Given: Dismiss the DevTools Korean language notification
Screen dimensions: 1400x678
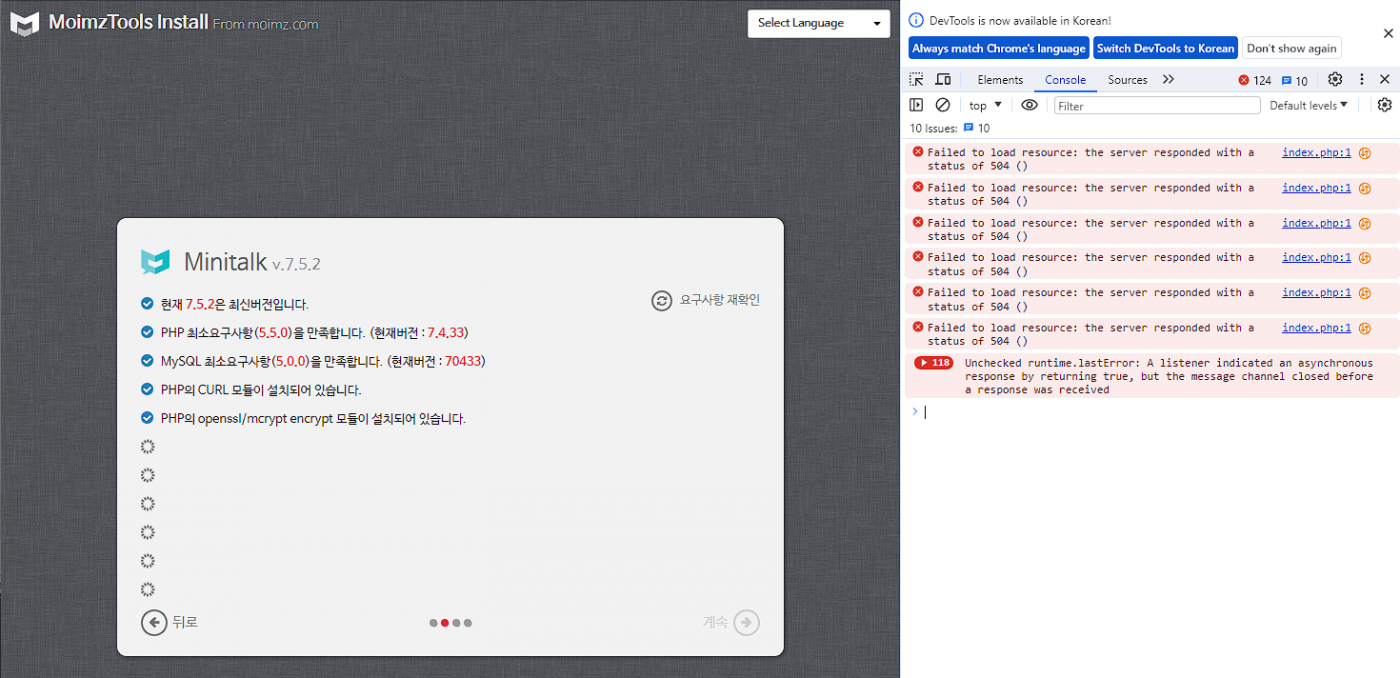Looking at the screenshot, I should pyautogui.click(x=1388, y=33).
